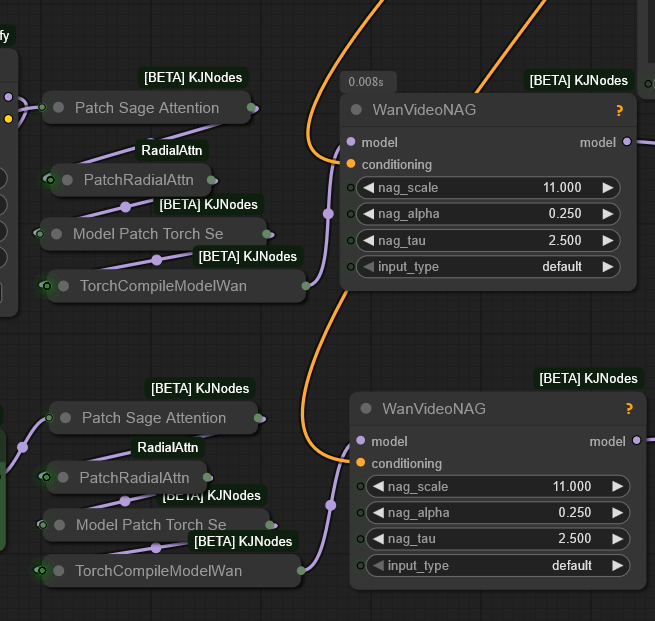Click link midpoint dot entering upper WanVideoNAG model
The width and height of the screenshot is (655, 621).
click(328, 214)
